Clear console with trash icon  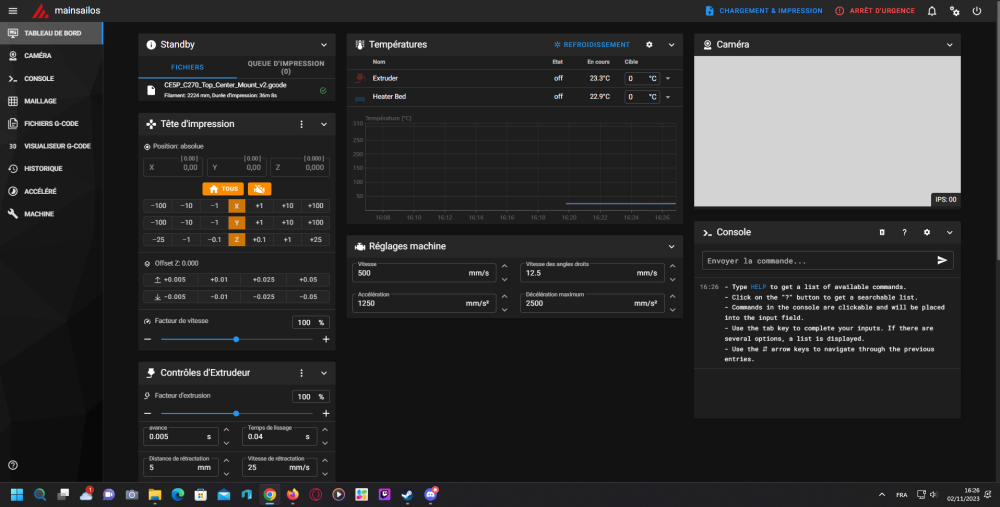(x=882, y=233)
